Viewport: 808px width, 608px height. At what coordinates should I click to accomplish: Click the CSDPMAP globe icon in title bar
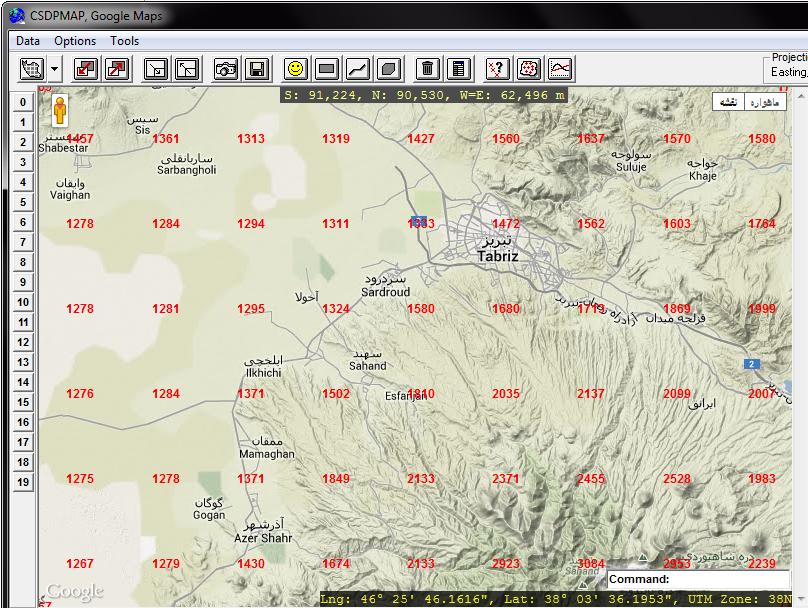17,15
